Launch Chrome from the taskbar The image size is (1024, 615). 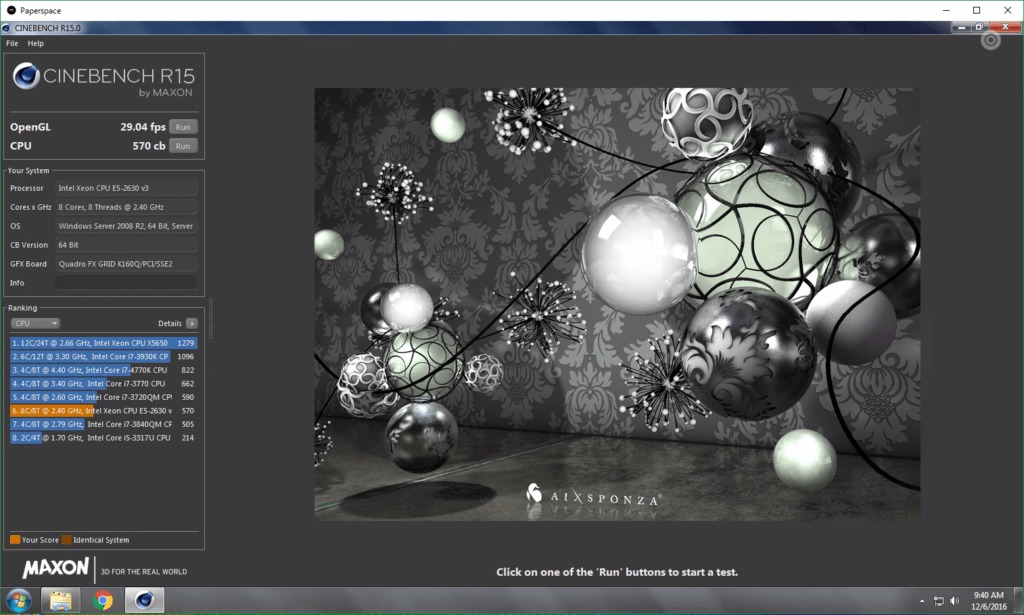[103, 600]
